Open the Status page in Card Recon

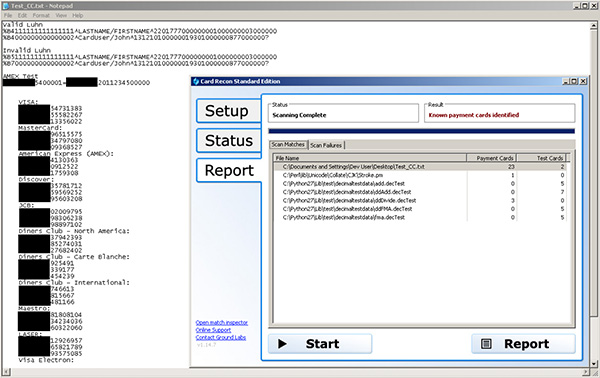(x=228, y=140)
